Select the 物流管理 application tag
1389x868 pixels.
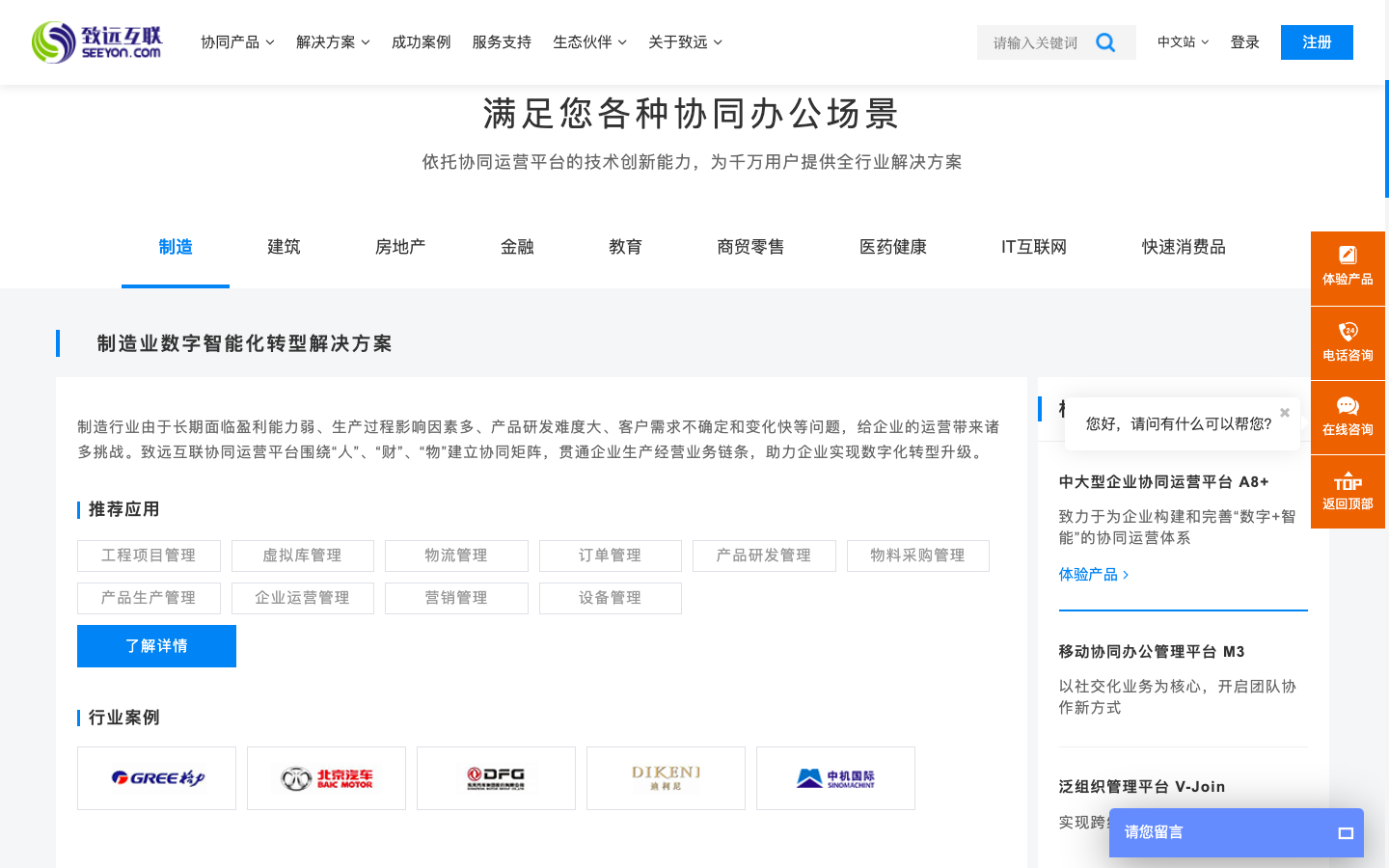[456, 556]
